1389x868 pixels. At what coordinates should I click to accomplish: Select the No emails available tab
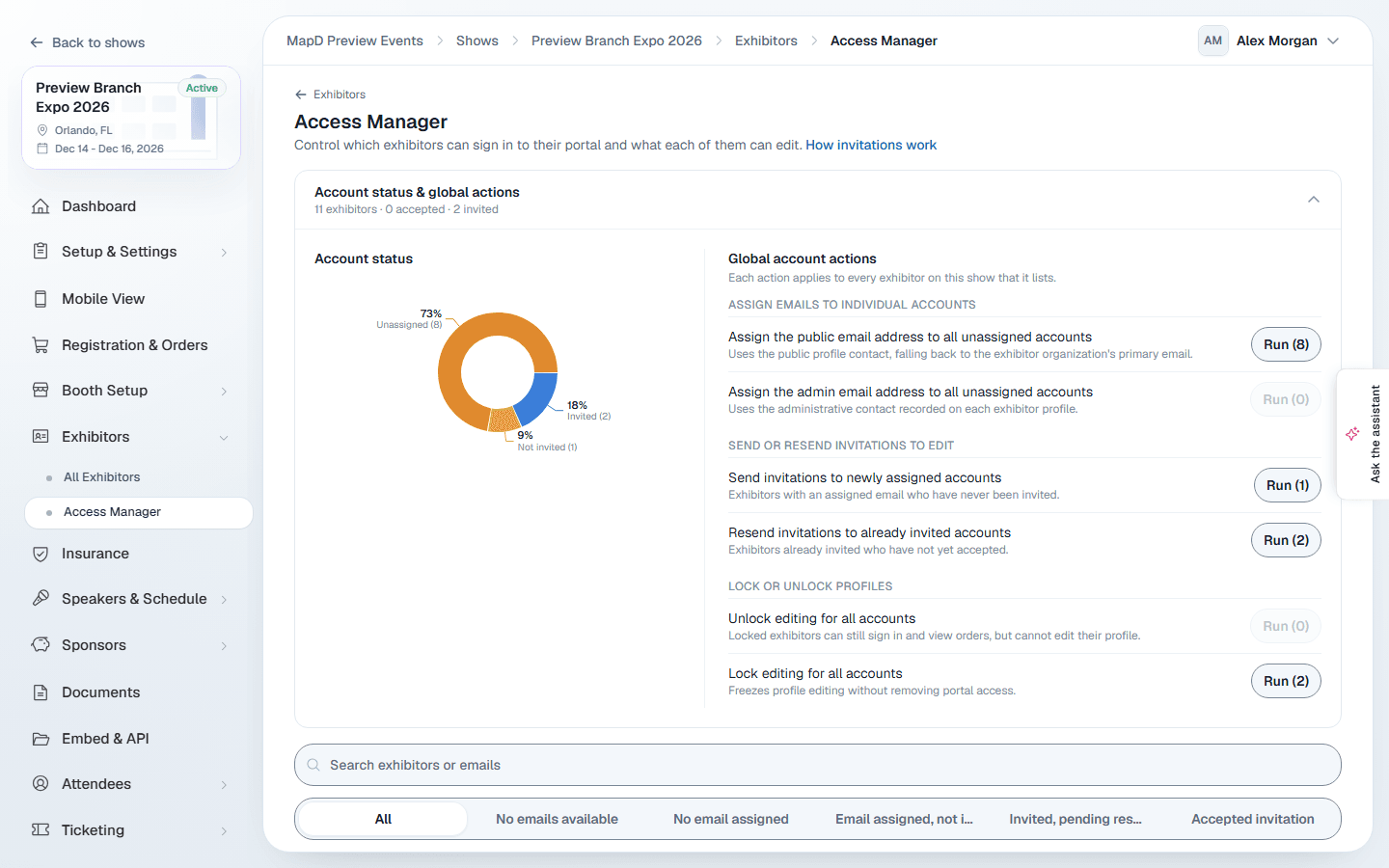click(557, 819)
